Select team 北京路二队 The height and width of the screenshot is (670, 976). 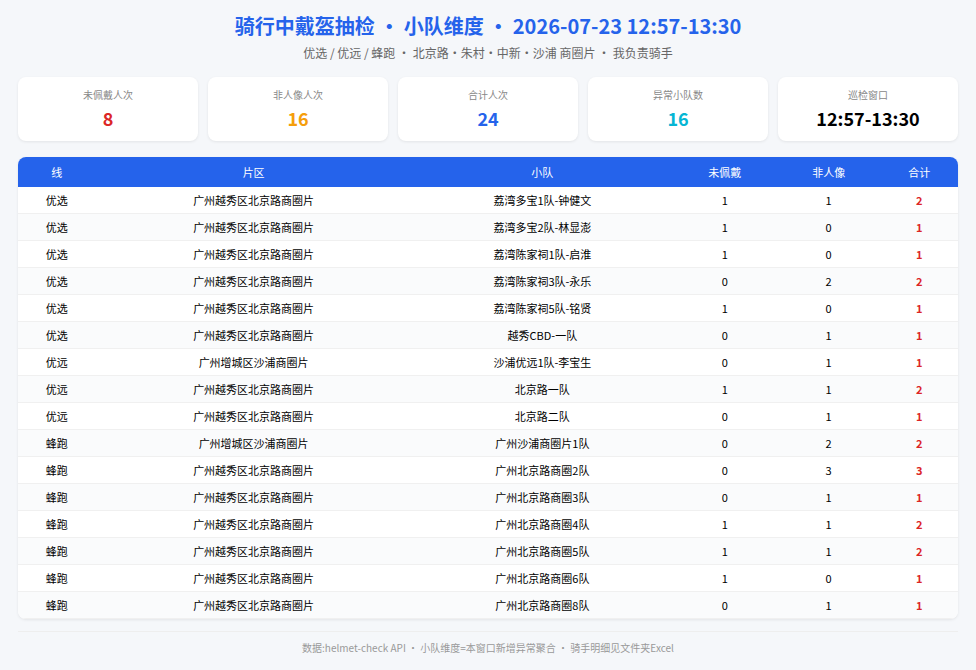542,417
